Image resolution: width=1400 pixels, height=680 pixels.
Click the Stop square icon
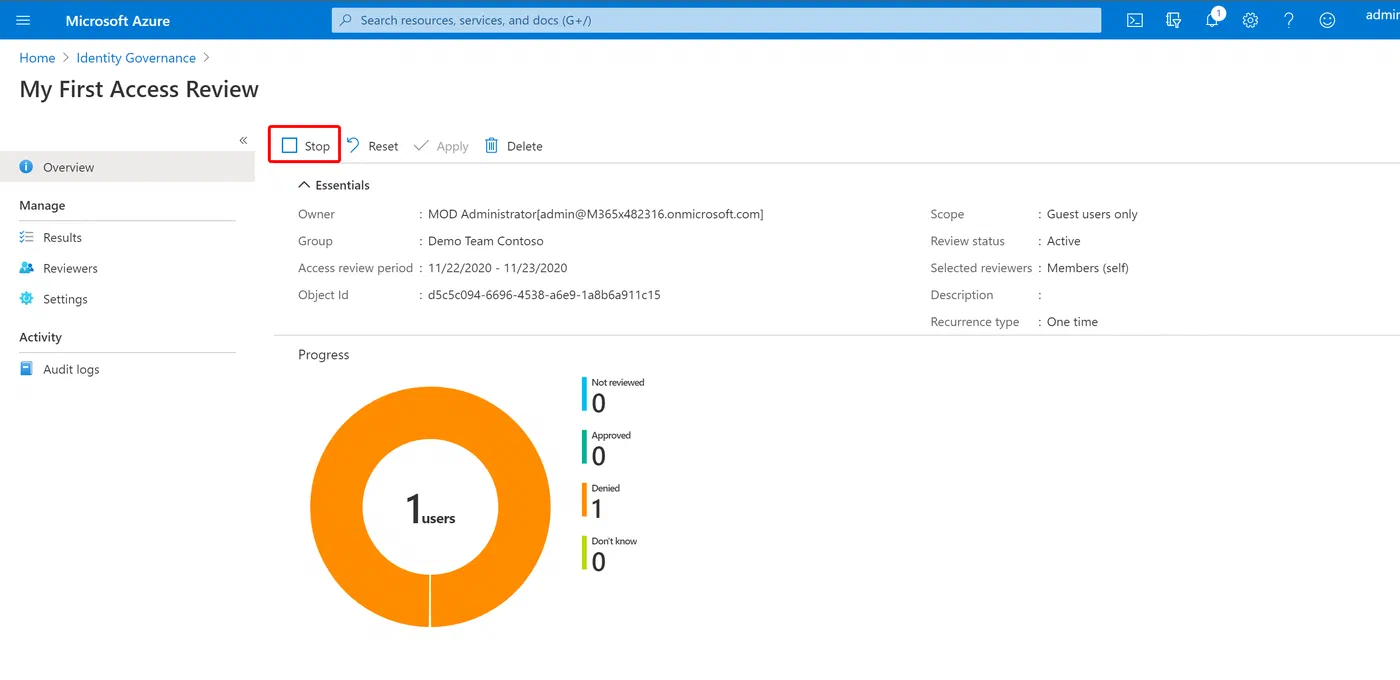pos(289,146)
